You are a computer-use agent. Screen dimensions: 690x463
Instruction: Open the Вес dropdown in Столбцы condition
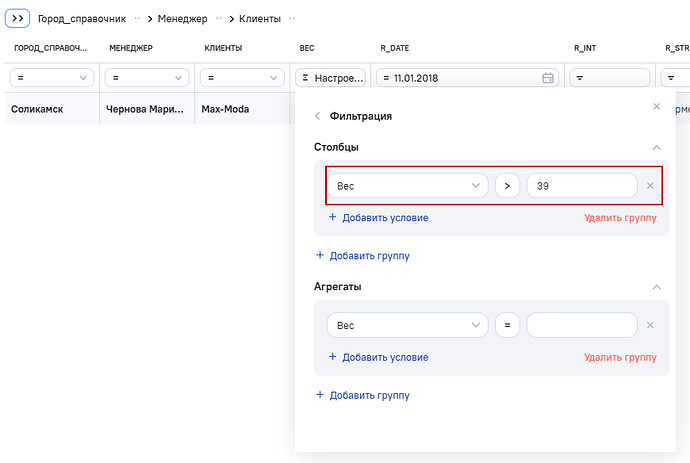[x=407, y=186]
